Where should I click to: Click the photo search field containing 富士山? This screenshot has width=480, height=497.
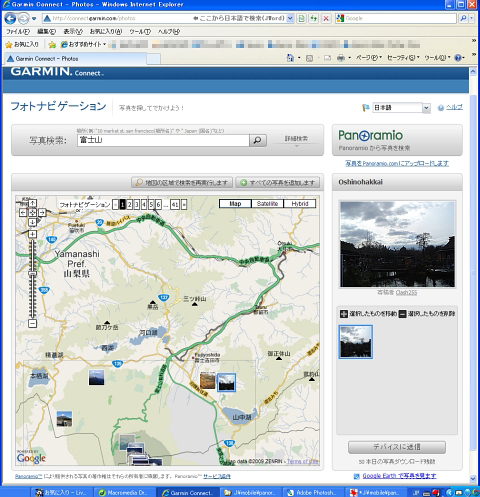click(163, 140)
